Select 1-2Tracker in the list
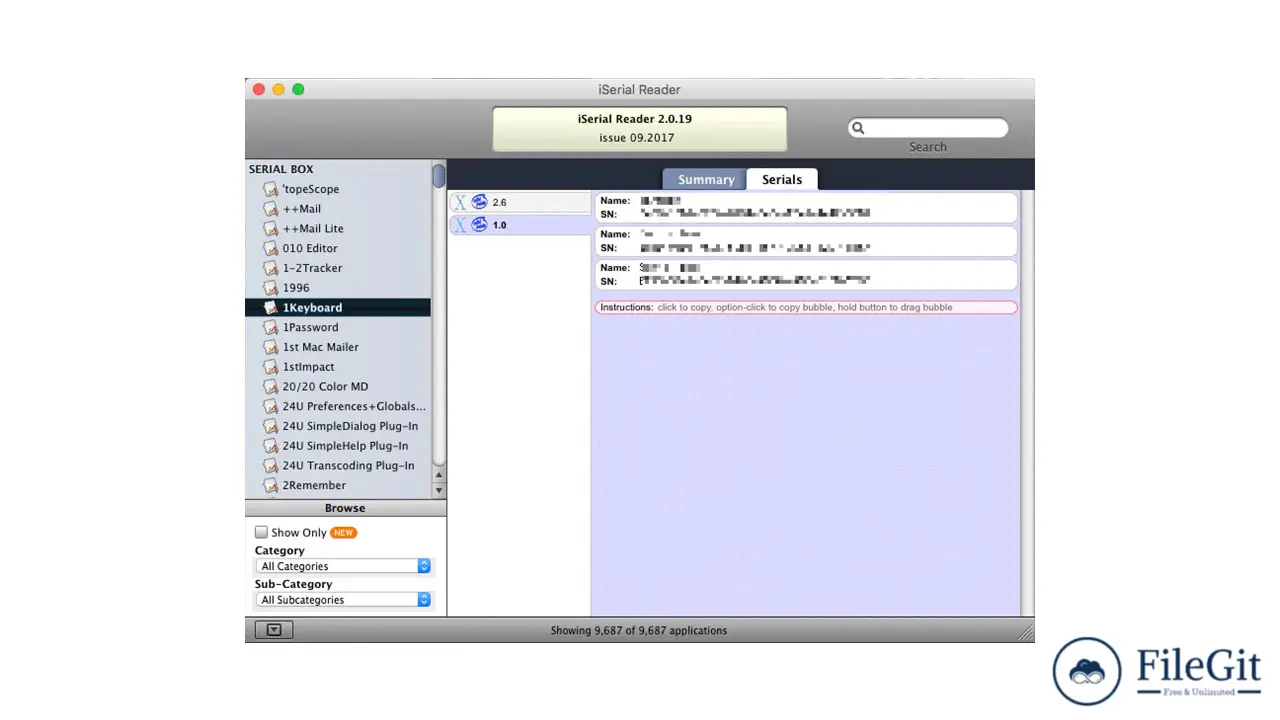 coord(338,268)
